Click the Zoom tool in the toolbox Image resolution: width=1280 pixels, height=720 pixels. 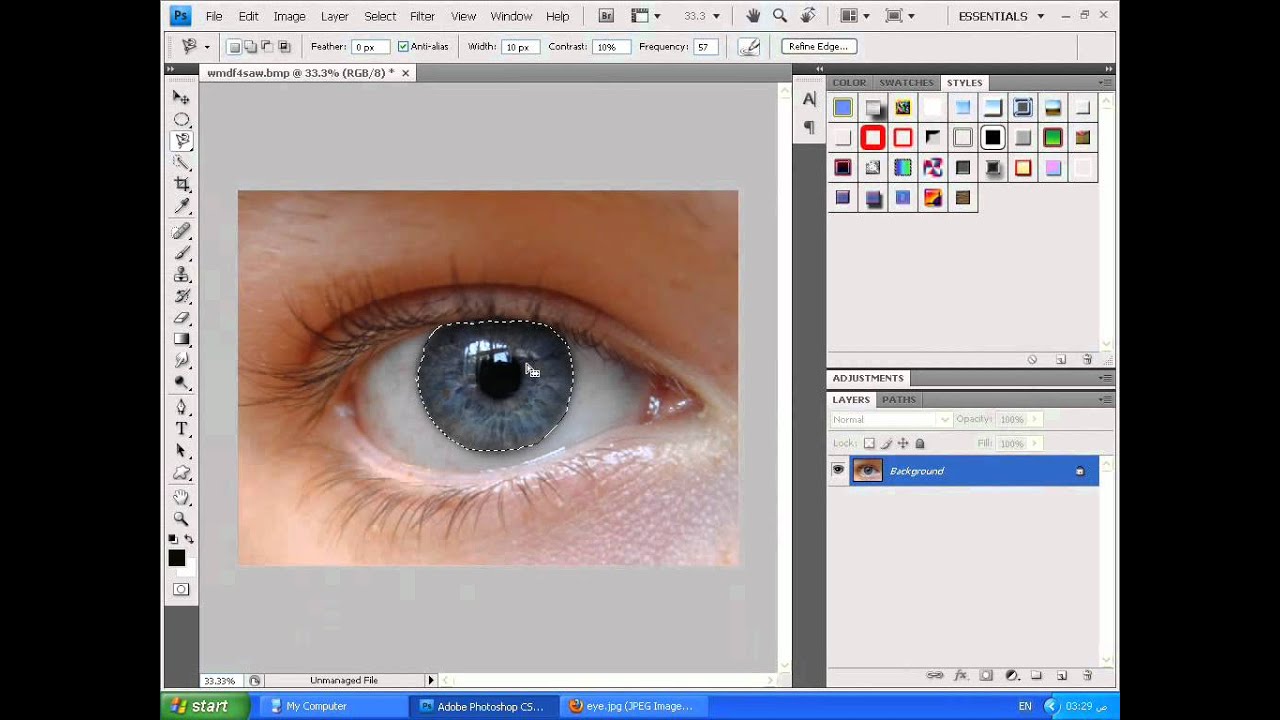181,518
